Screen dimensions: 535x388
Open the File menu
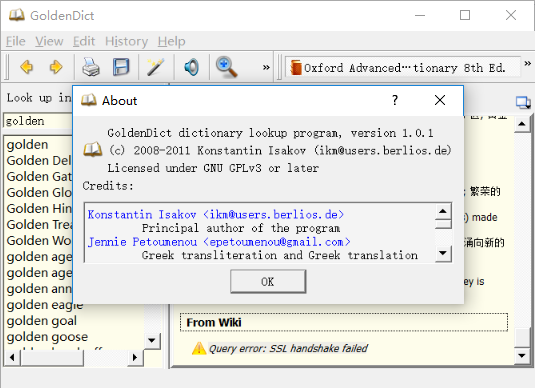click(x=16, y=41)
